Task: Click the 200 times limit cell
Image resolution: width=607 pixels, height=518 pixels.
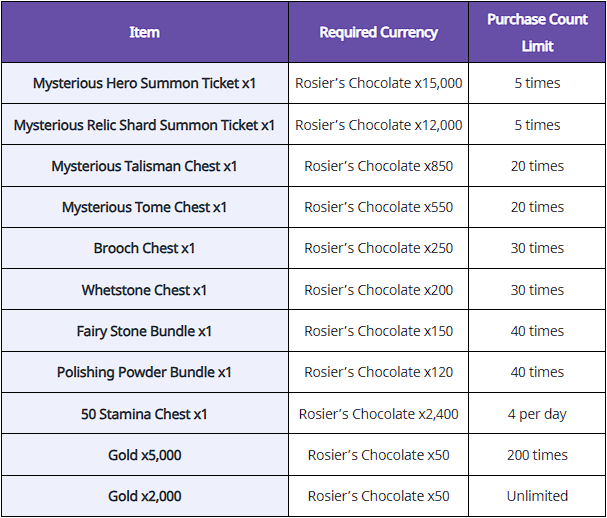Action: click(537, 455)
